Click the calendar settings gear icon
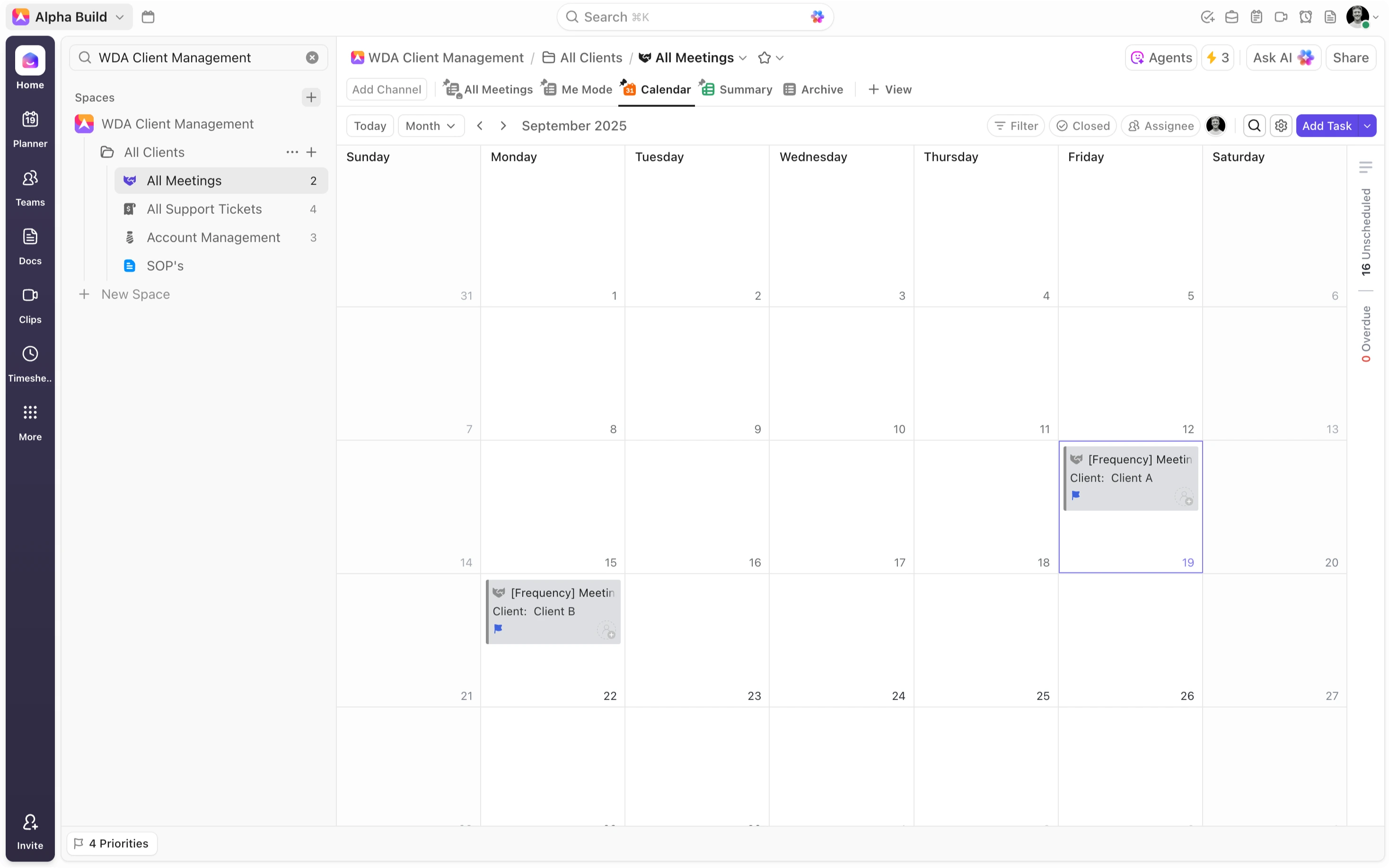The width and height of the screenshot is (1389, 868). tap(1281, 126)
